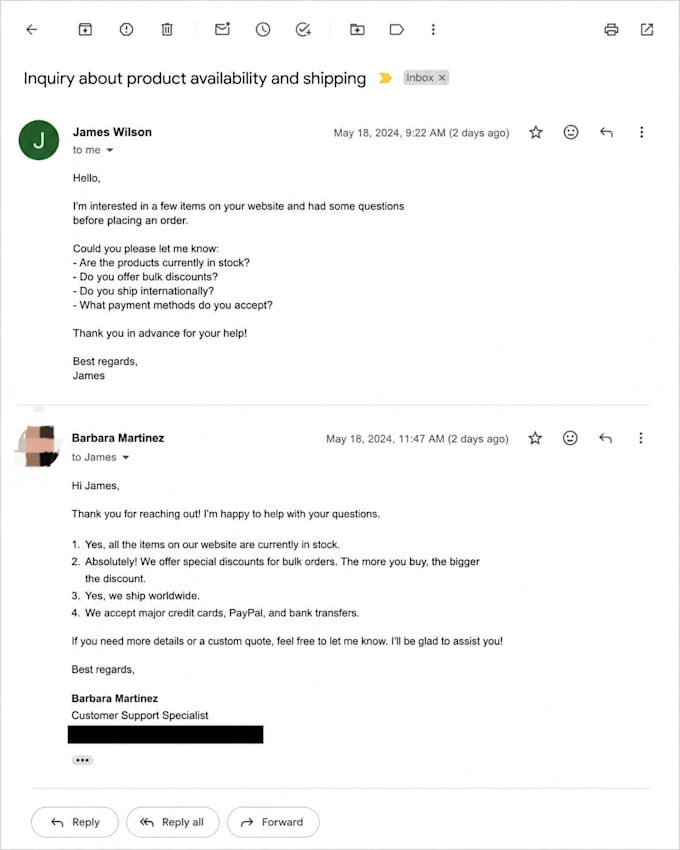
Task: Open the Move to folder icon
Action: pos(357,29)
